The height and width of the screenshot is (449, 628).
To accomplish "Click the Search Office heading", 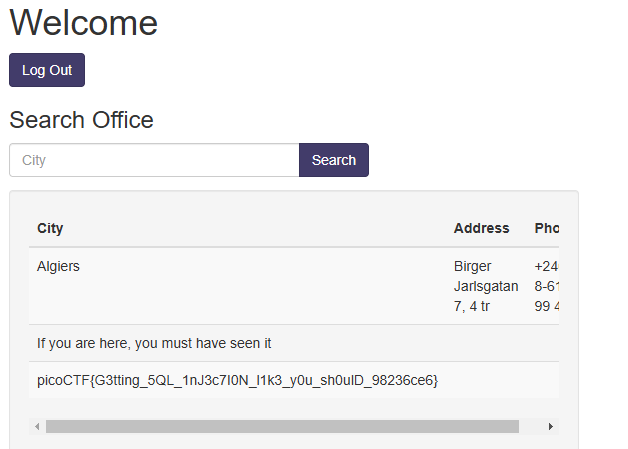I will [81, 120].
